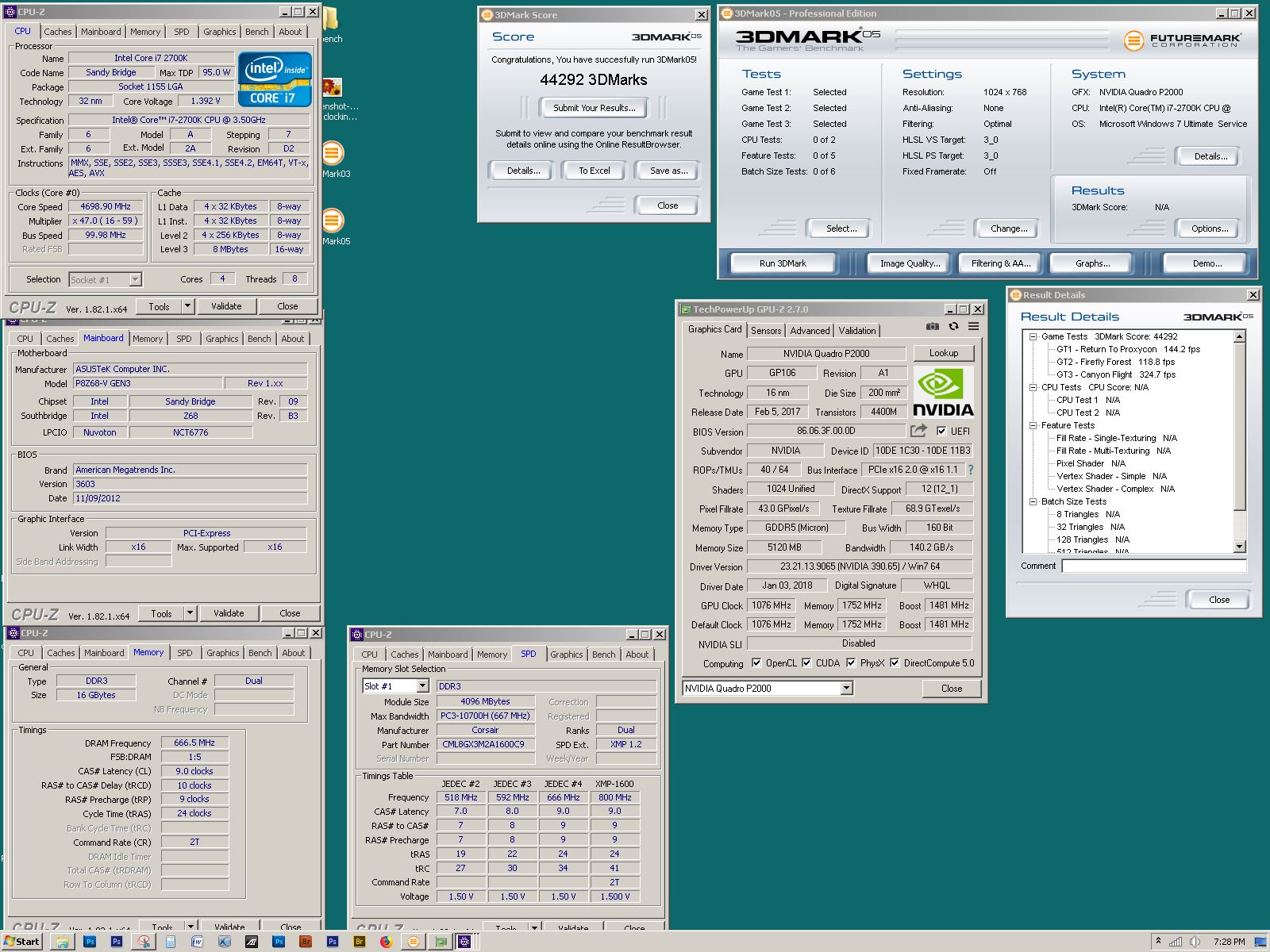
Task: Click the Run 3DMark button
Action: (783, 263)
